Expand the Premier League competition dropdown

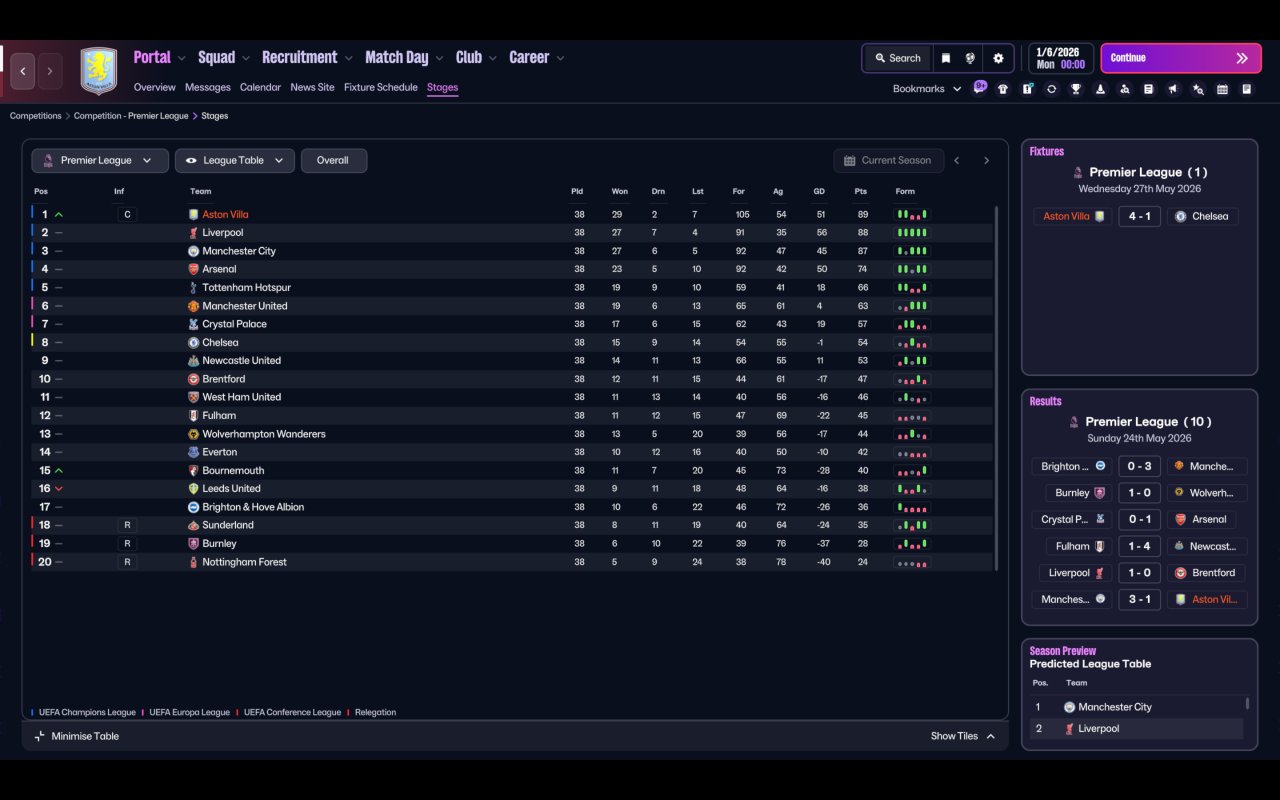[x=100, y=160]
